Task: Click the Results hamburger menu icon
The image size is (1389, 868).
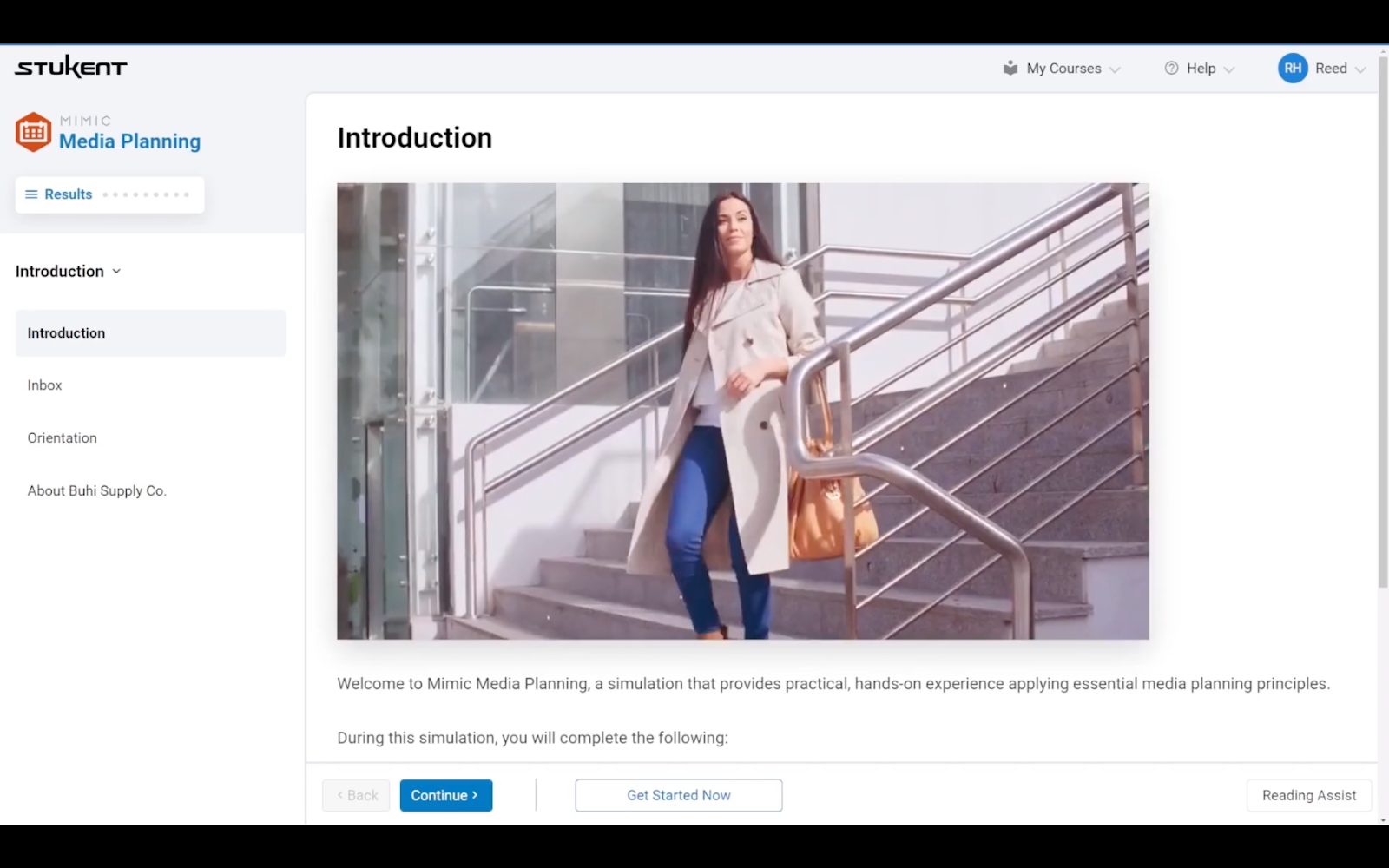Action: coord(31,194)
